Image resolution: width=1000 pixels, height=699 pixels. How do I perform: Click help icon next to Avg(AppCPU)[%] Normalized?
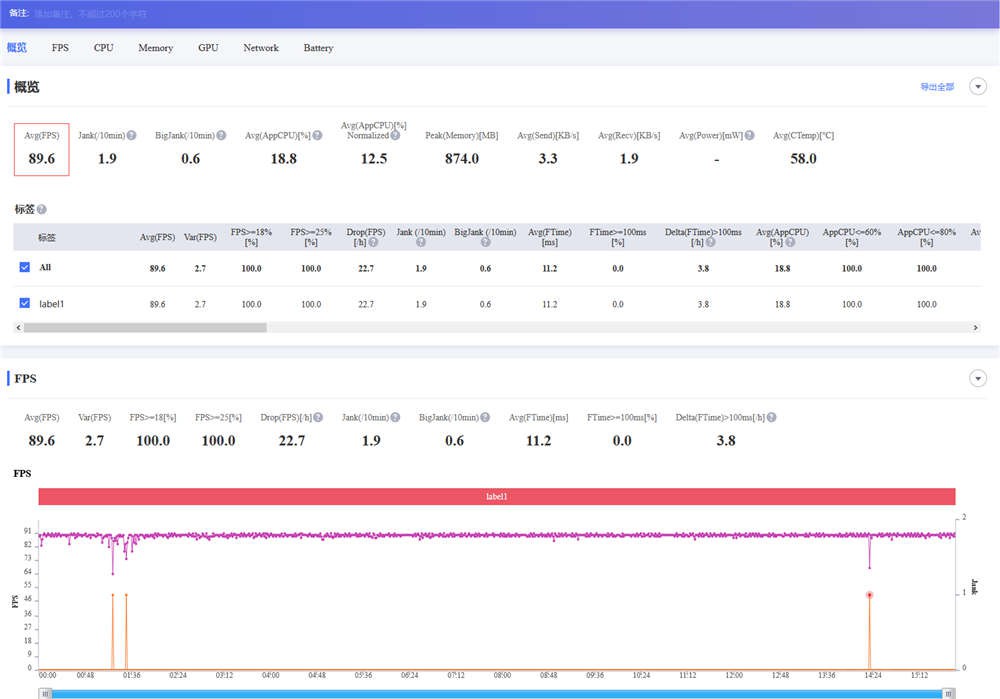395,135
